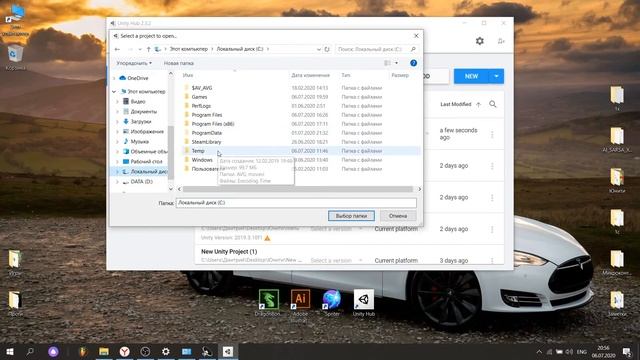Screen dimensions: 640x360
Task: Sort by Размер column header
Action: pos(400,75)
